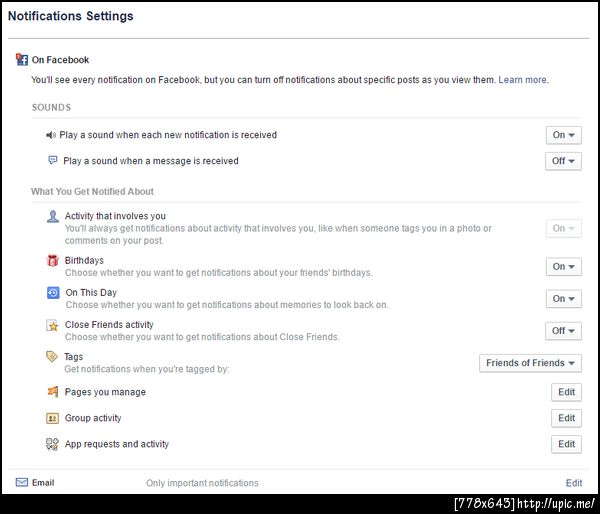
Task: Open the Learn more link
Action: tap(523, 80)
